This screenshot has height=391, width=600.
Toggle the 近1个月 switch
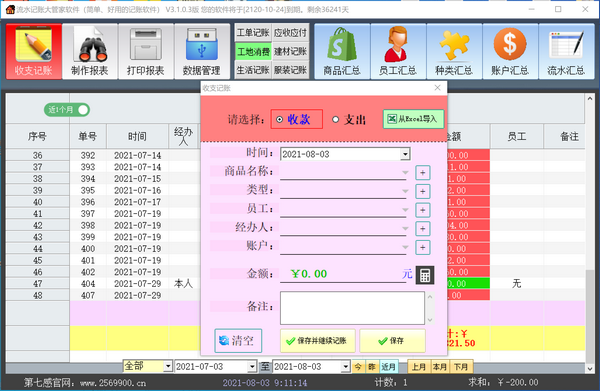[x=67, y=110]
